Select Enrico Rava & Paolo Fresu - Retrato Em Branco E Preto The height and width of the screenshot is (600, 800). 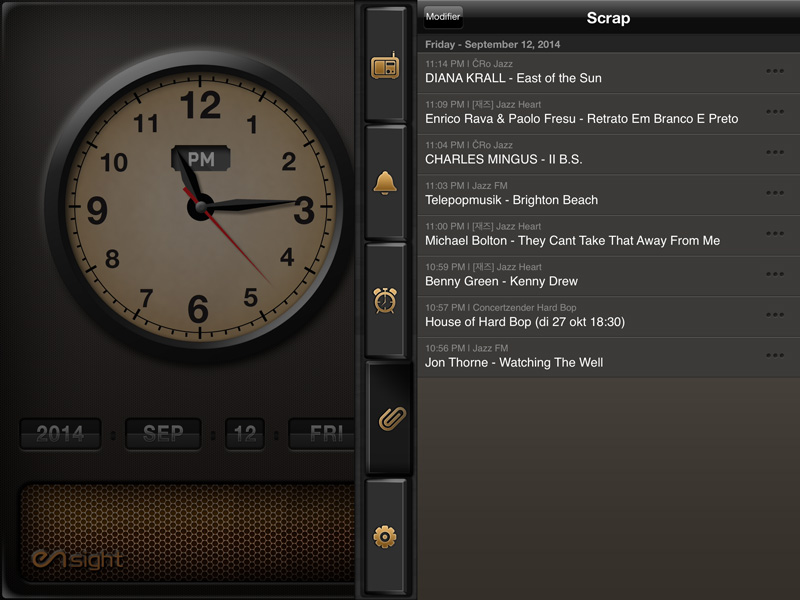click(609, 114)
